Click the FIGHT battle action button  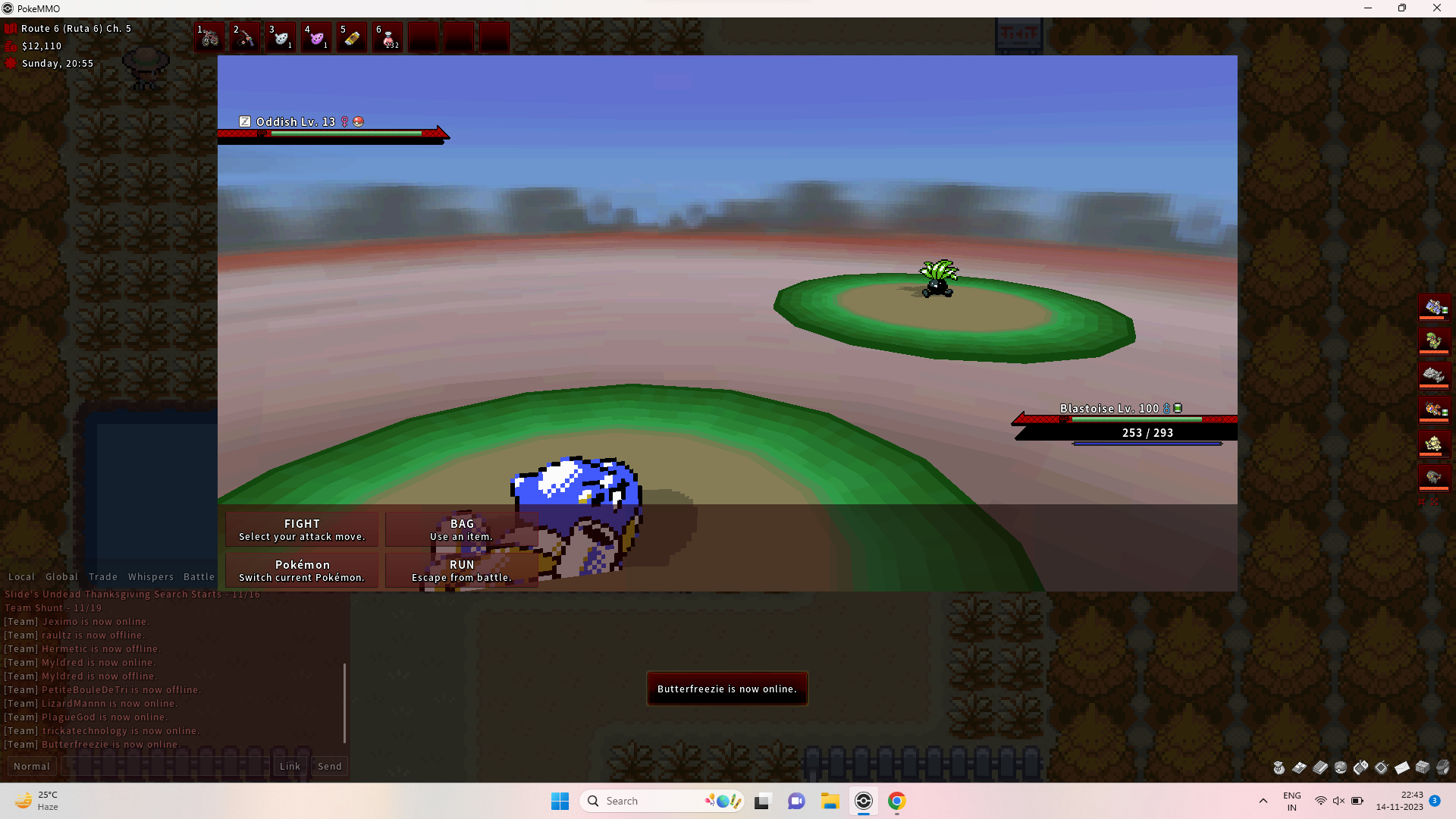(x=301, y=528)
